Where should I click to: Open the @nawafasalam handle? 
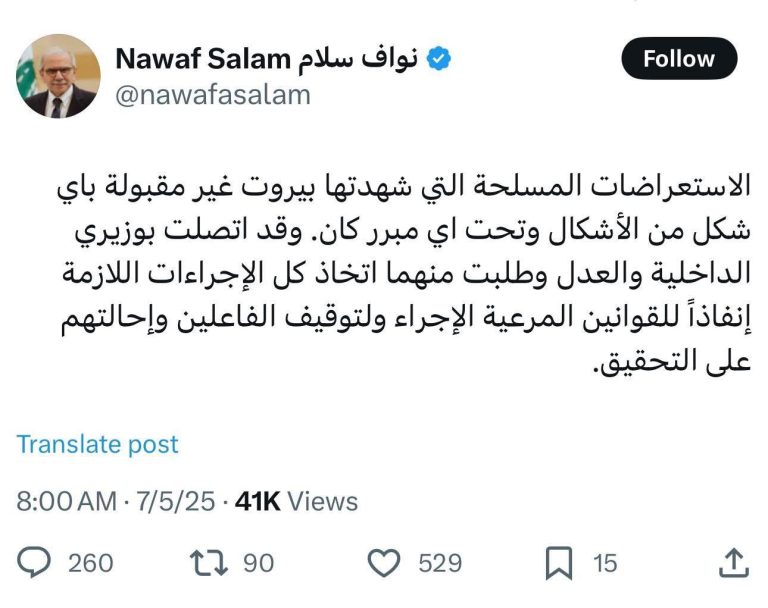pyautogui.click(x=213, y=95)
